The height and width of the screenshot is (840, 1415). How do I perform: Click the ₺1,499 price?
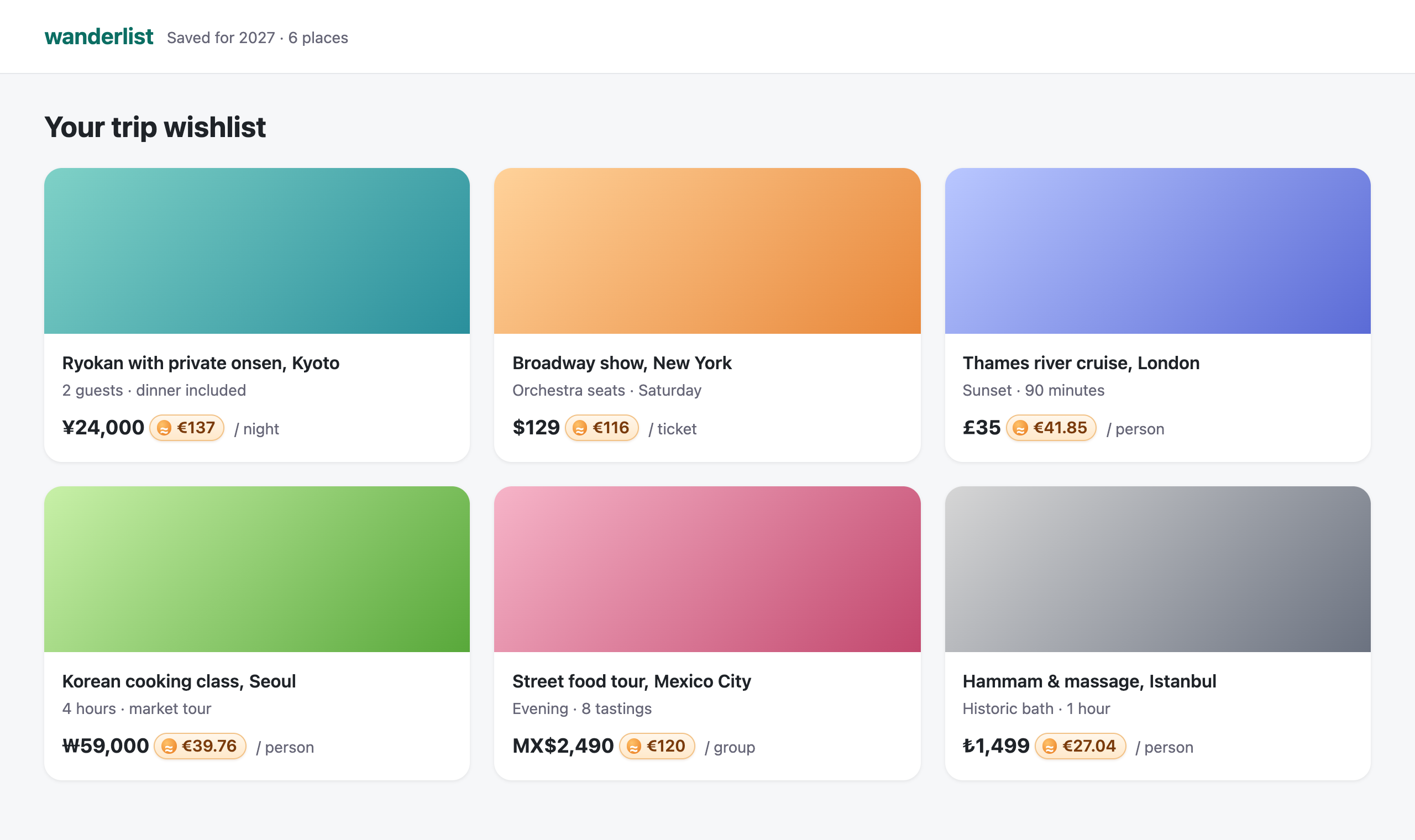(x=996, y=746)
